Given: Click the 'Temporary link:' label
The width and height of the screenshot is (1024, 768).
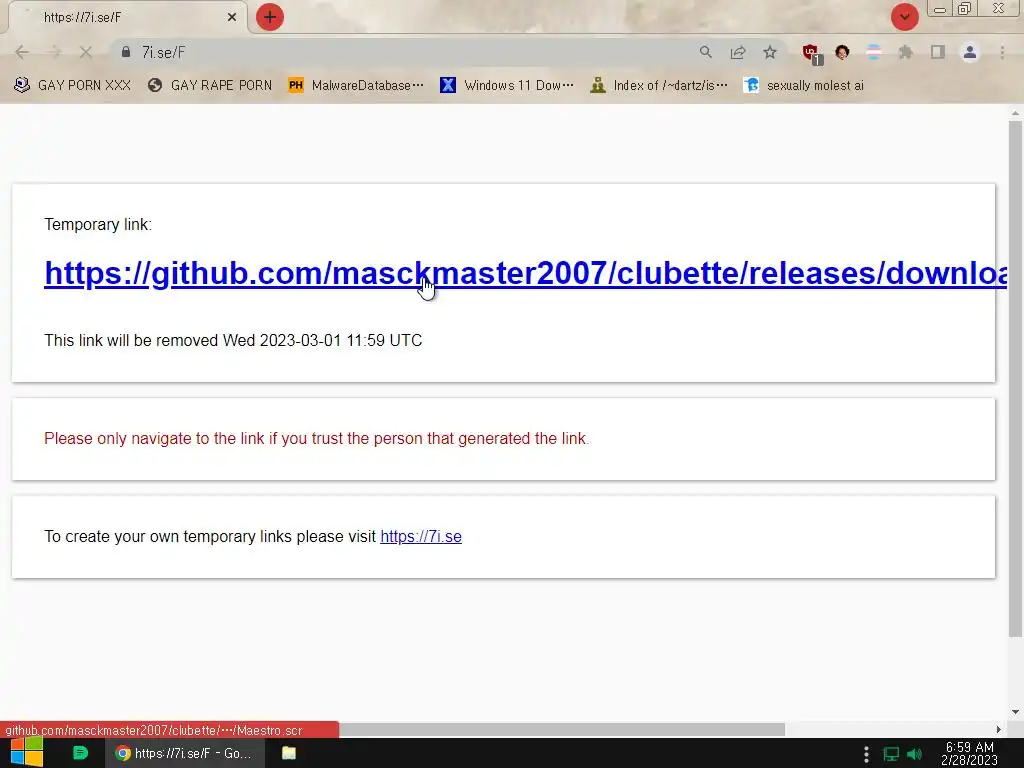Looking at the screenshot, I should pos(98,225).
